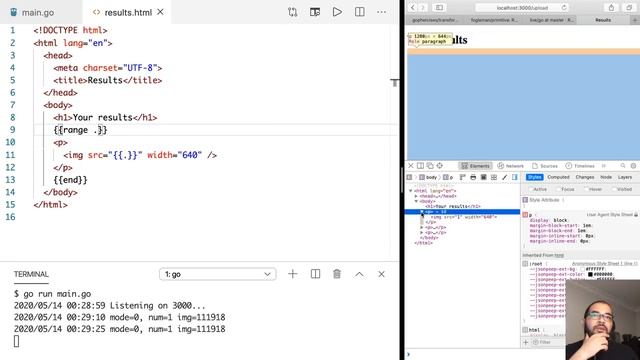Click the white --jsonpeep-ext-bg swatch
This screenshot has height=360, width=640.
[x=583, y=269]
